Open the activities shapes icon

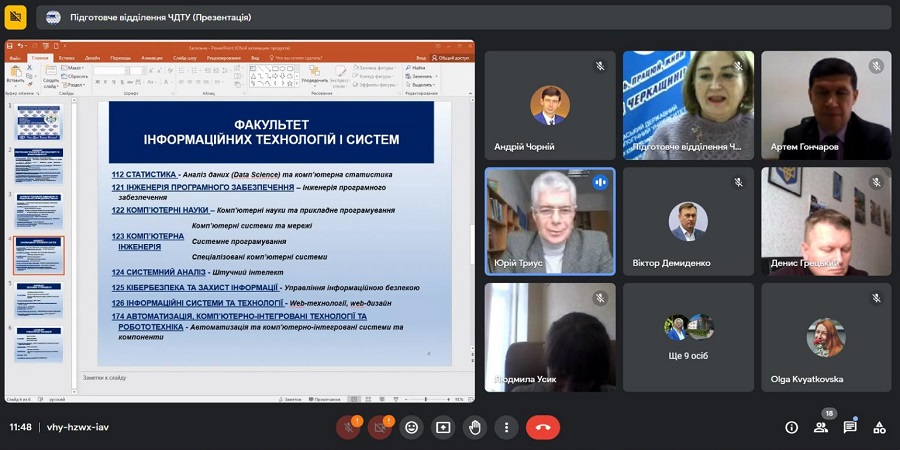point(879,427)
